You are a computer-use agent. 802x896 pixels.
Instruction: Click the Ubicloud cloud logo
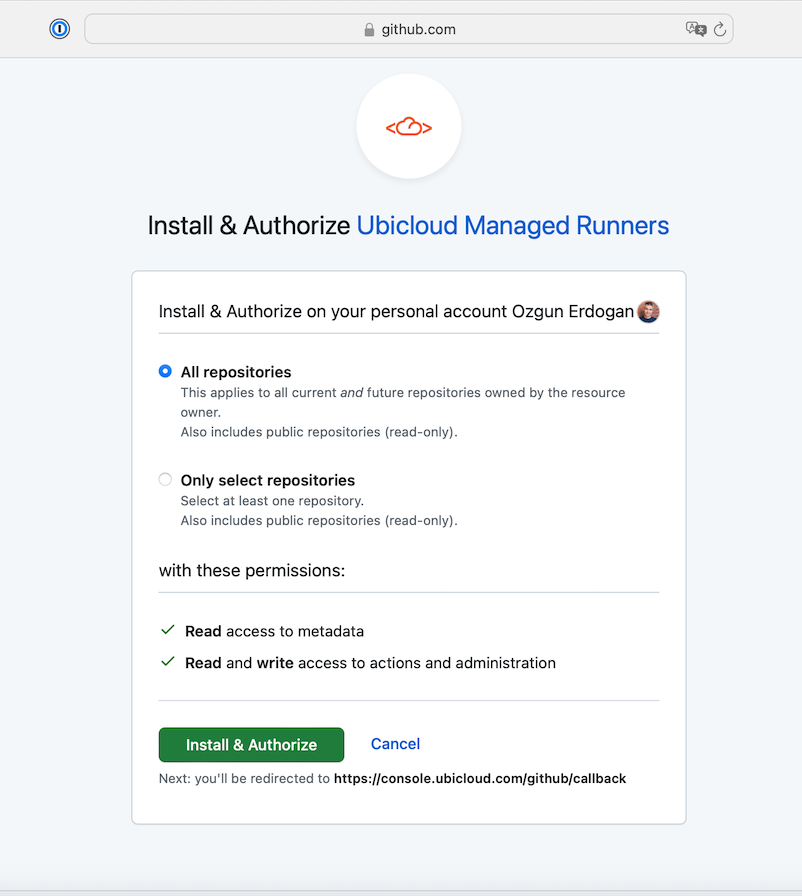click(x=409, y=126)
